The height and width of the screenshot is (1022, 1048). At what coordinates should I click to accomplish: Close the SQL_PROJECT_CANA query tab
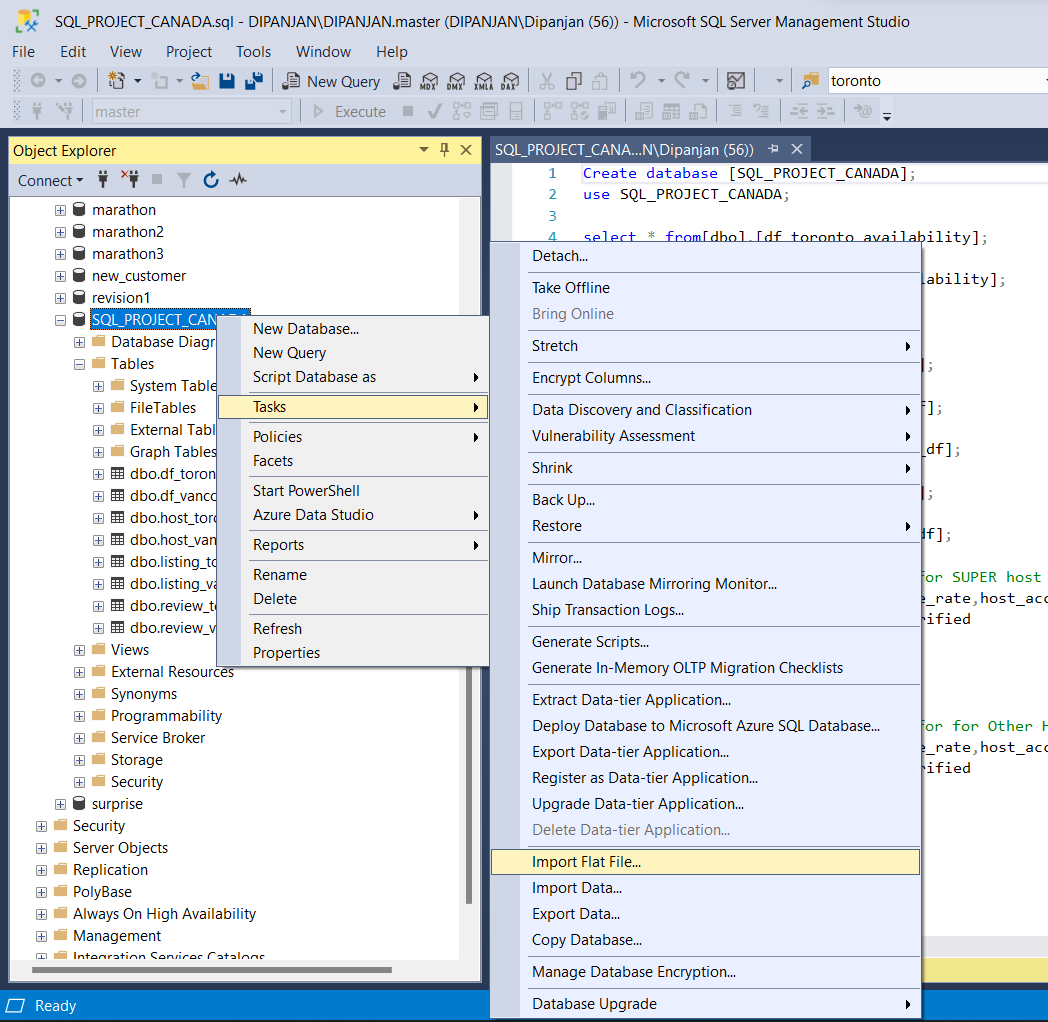pyautogui.click(x=797, y=149)
